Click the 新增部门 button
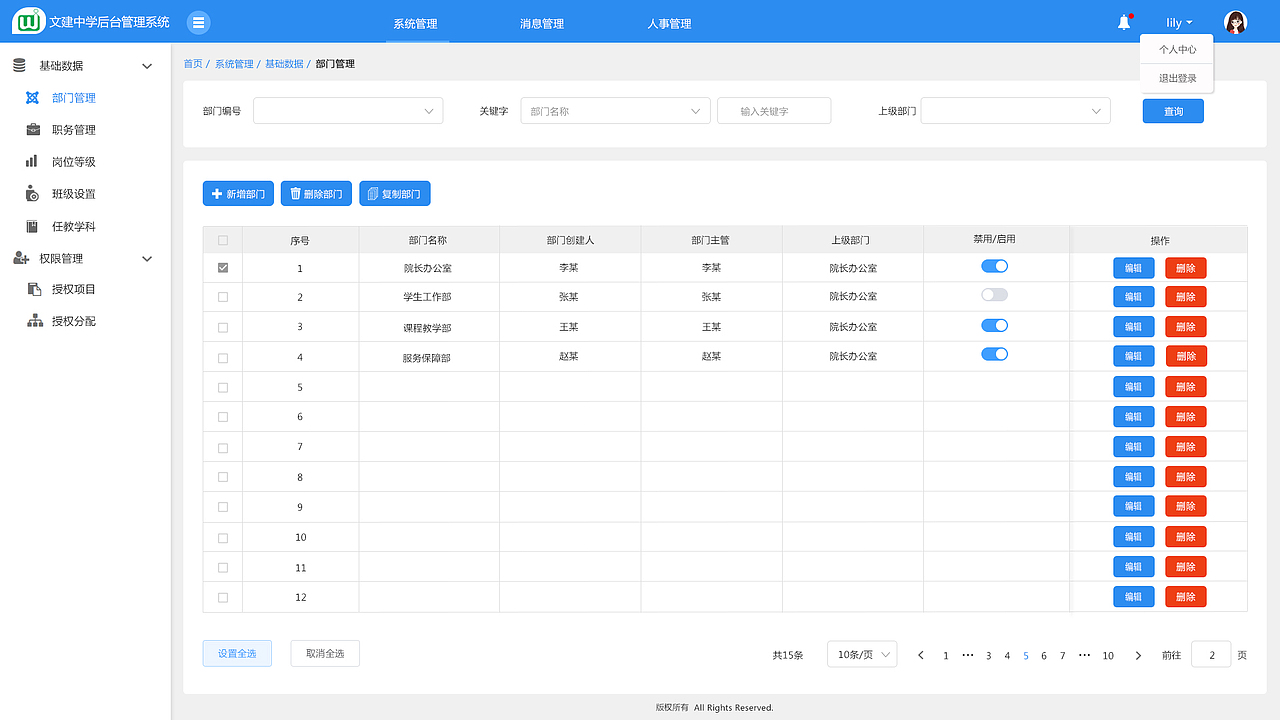The height and width of the screenshot is (720, 1280). pyautogui.click(x=237, y=193)
